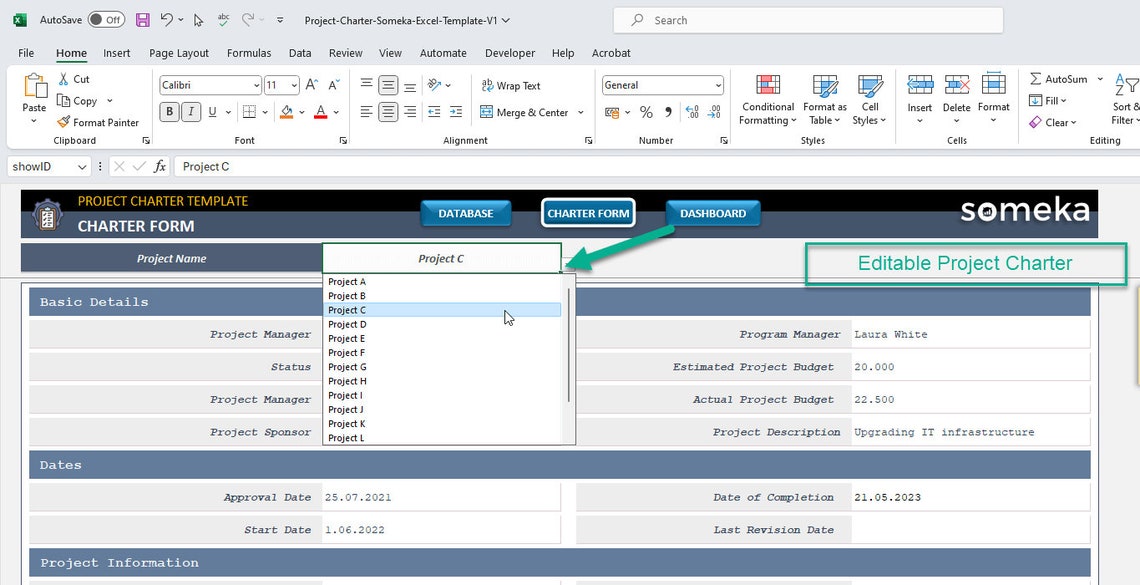This screenshot has height=585, width=1140.
Task: Toggle italic formatting
Action: pos(190,111)
